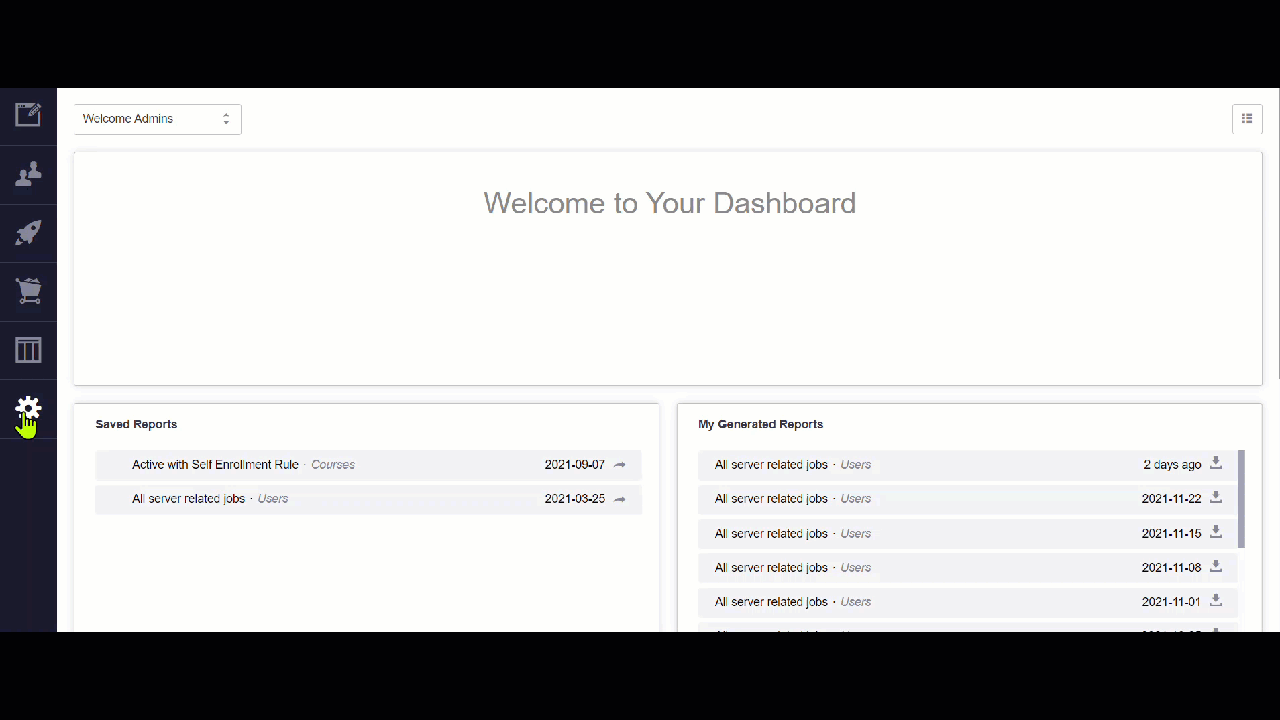Click the Courses label in saved reports
This screenshot has width=1280, height=720.
coord(333,465)
